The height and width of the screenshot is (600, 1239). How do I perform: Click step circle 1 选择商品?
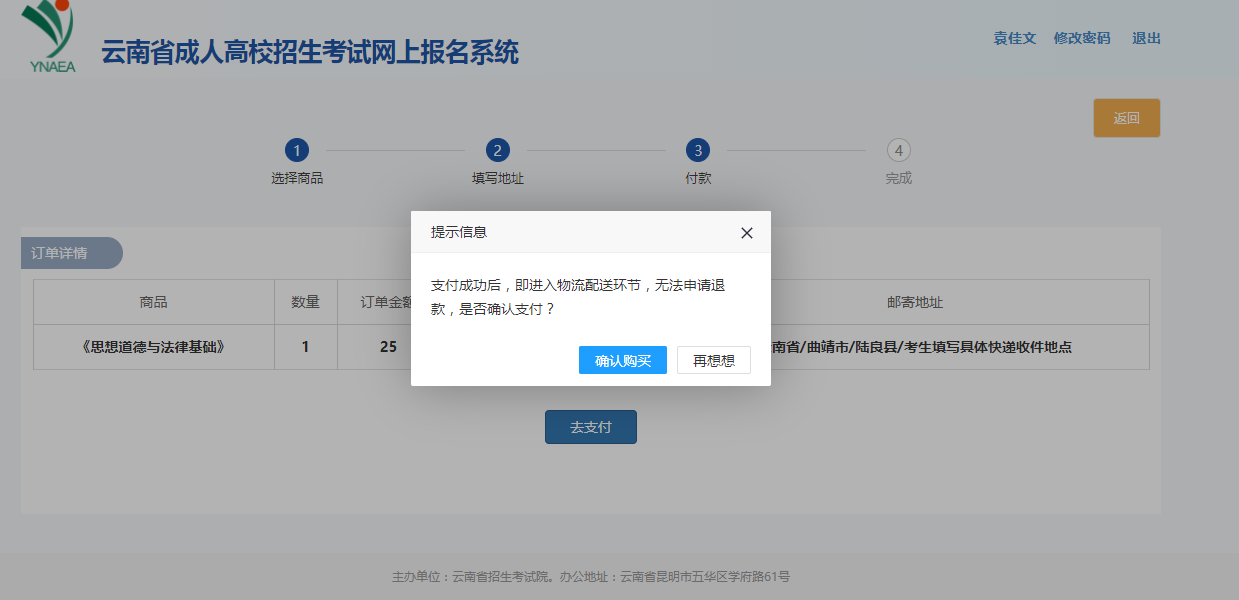point(296,152)
